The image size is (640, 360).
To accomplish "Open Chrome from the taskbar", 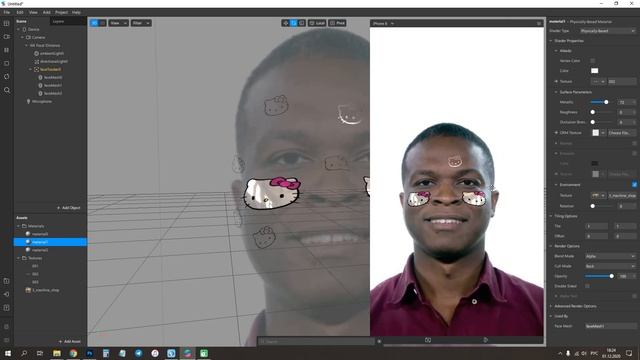I will point(73,353).
